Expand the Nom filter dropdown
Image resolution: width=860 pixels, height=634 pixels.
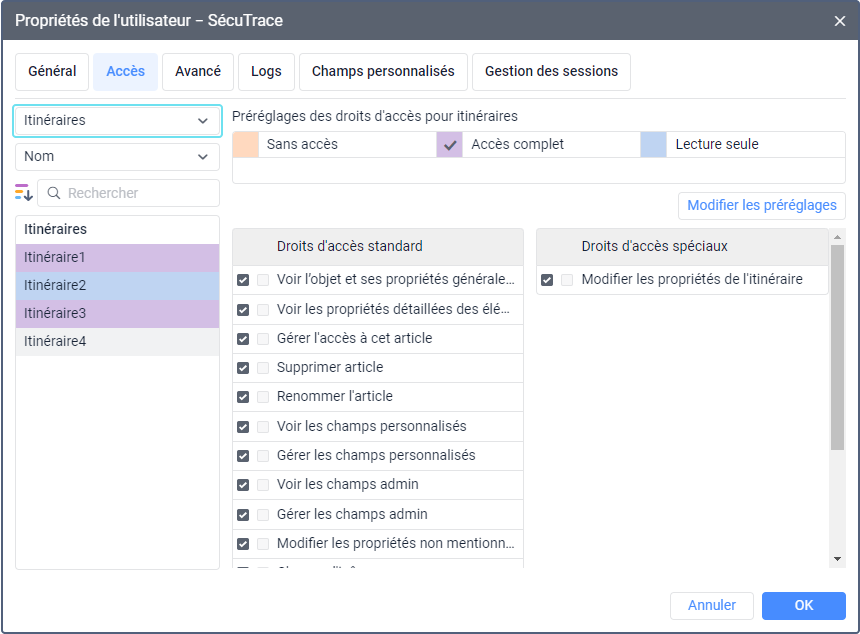pos(117,156)
